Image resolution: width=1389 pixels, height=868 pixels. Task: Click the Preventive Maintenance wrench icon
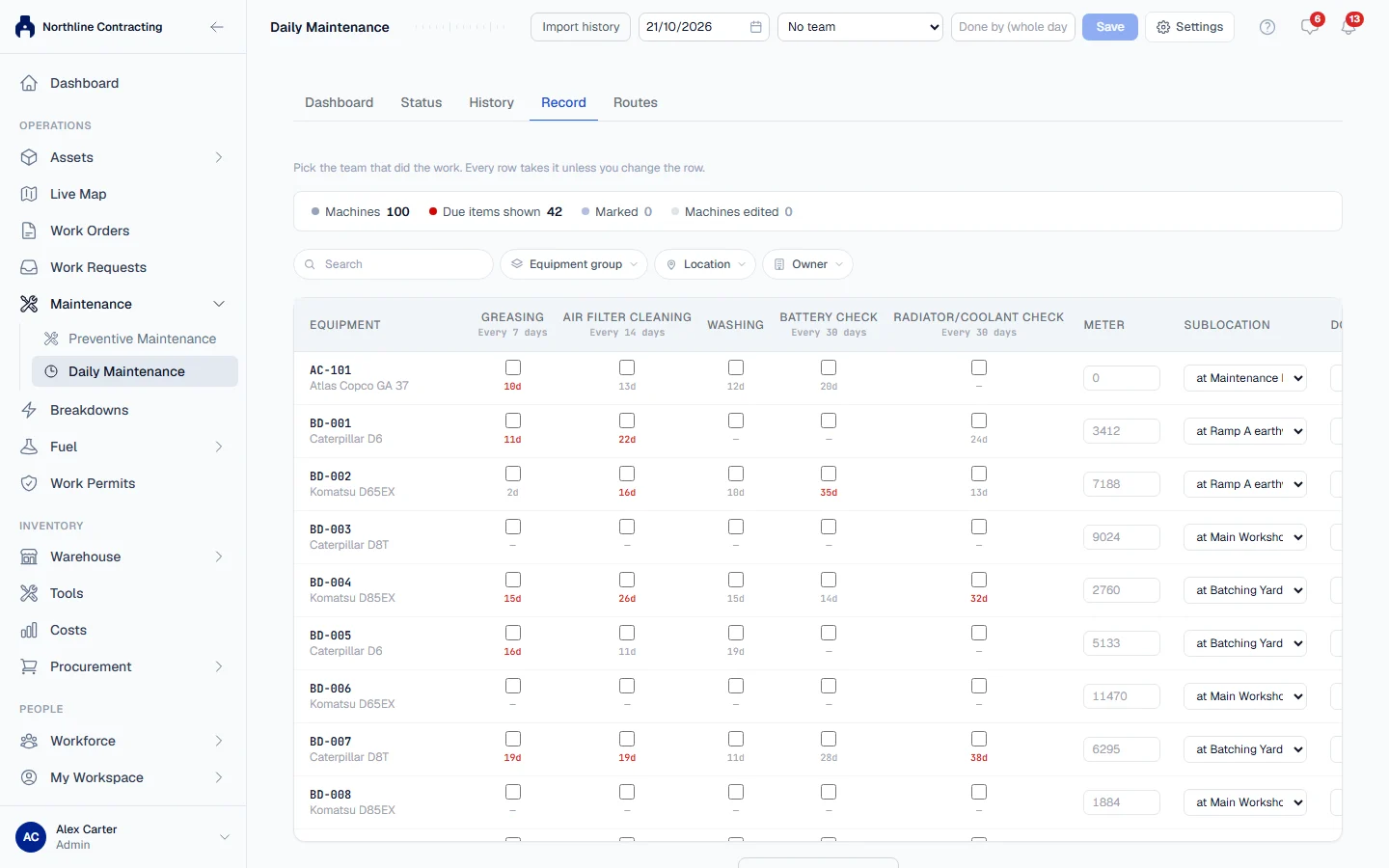point(51,339)
